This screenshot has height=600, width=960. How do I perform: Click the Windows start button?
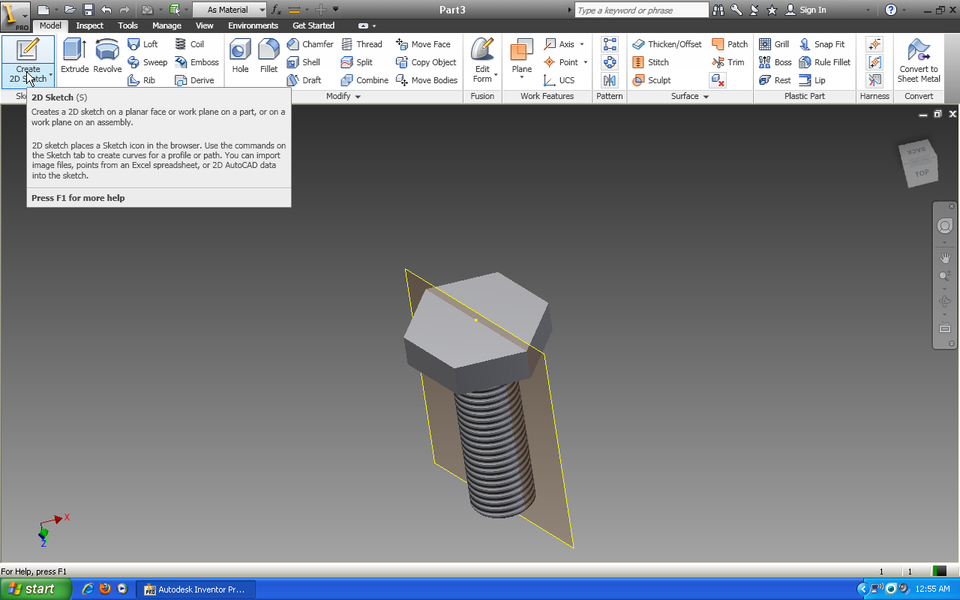(x=35, y=589)
